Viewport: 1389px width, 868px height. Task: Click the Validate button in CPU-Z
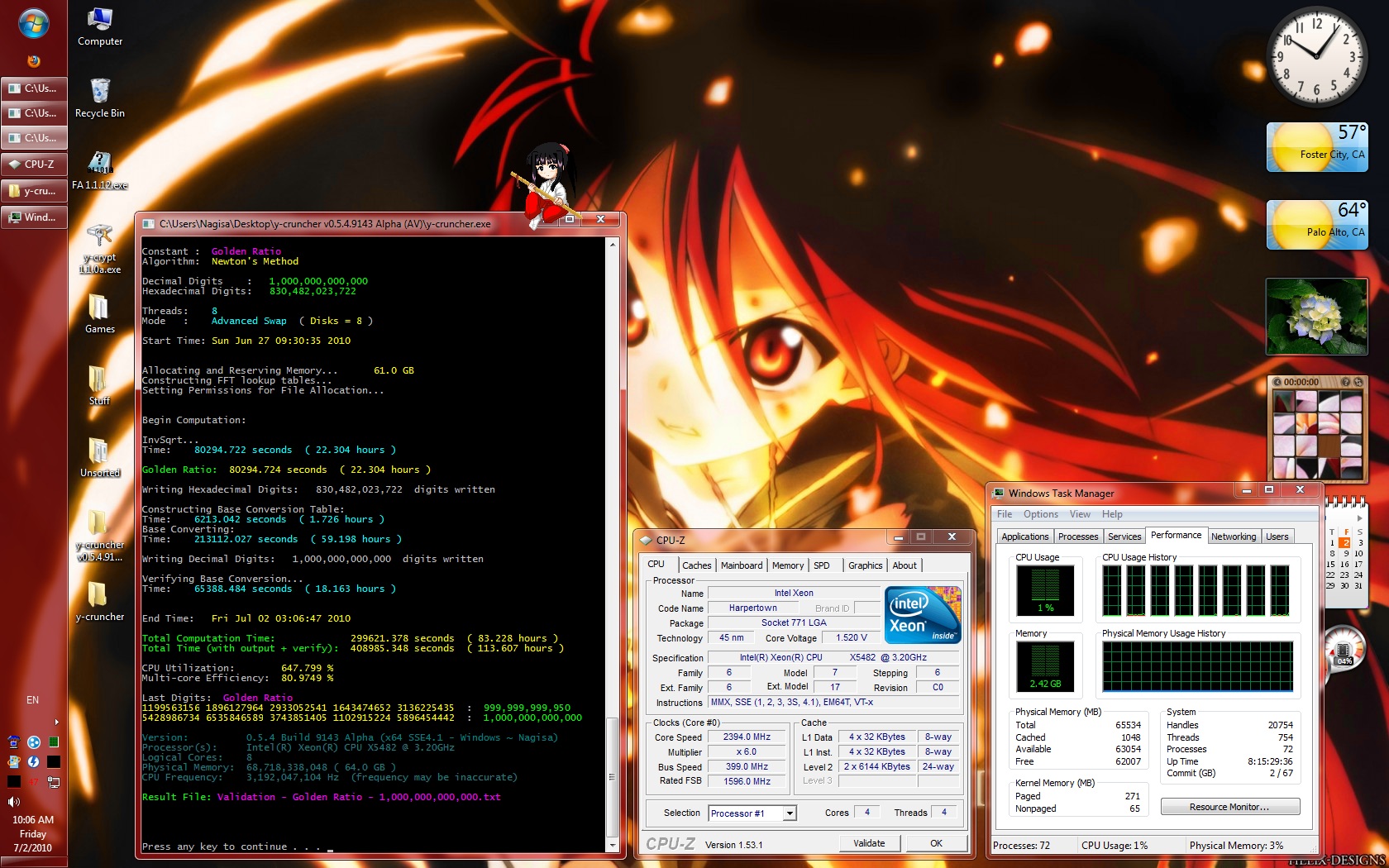869,843
